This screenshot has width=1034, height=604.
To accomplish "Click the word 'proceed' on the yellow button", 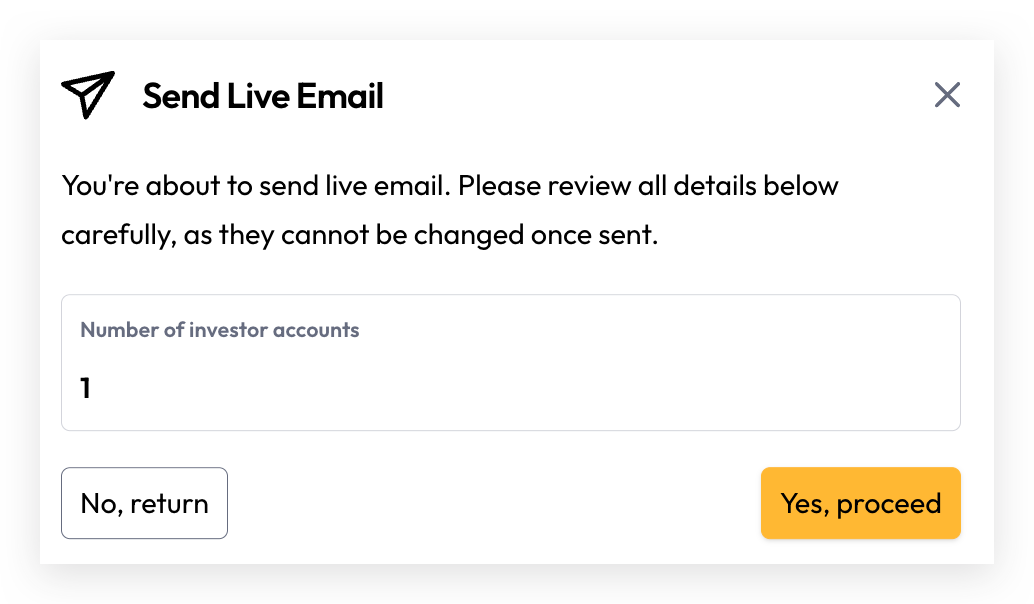I will [x=889, y=505].
